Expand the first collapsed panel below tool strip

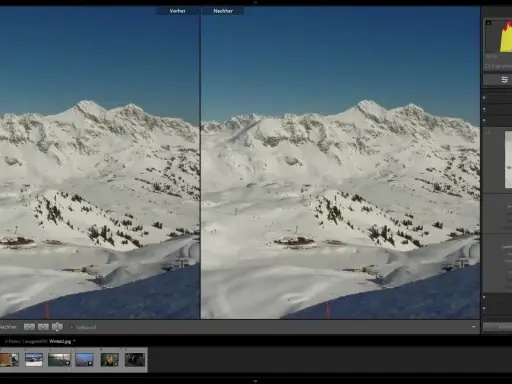click(x=484, y=98)
